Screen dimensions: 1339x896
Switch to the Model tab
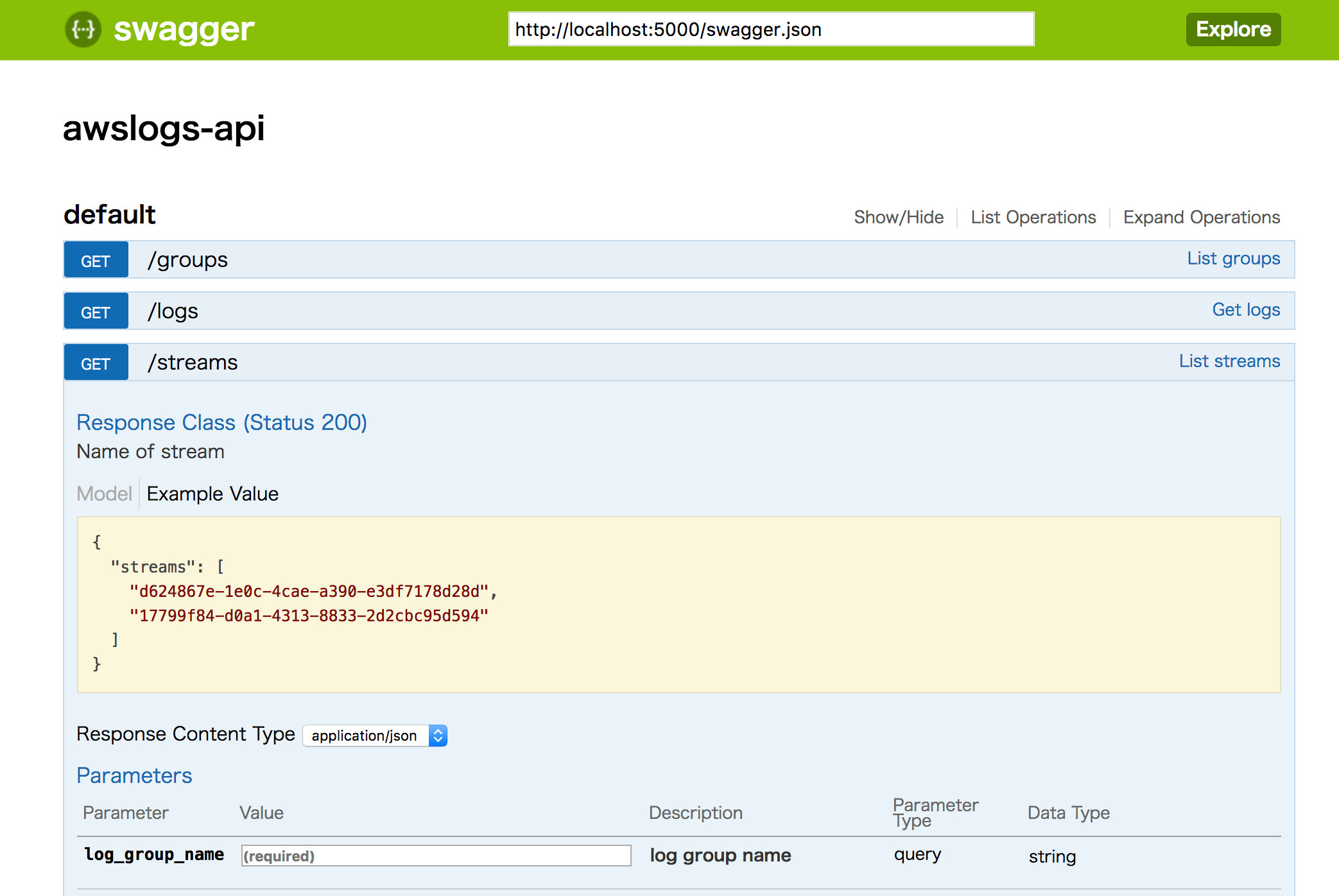click(104, 494)
